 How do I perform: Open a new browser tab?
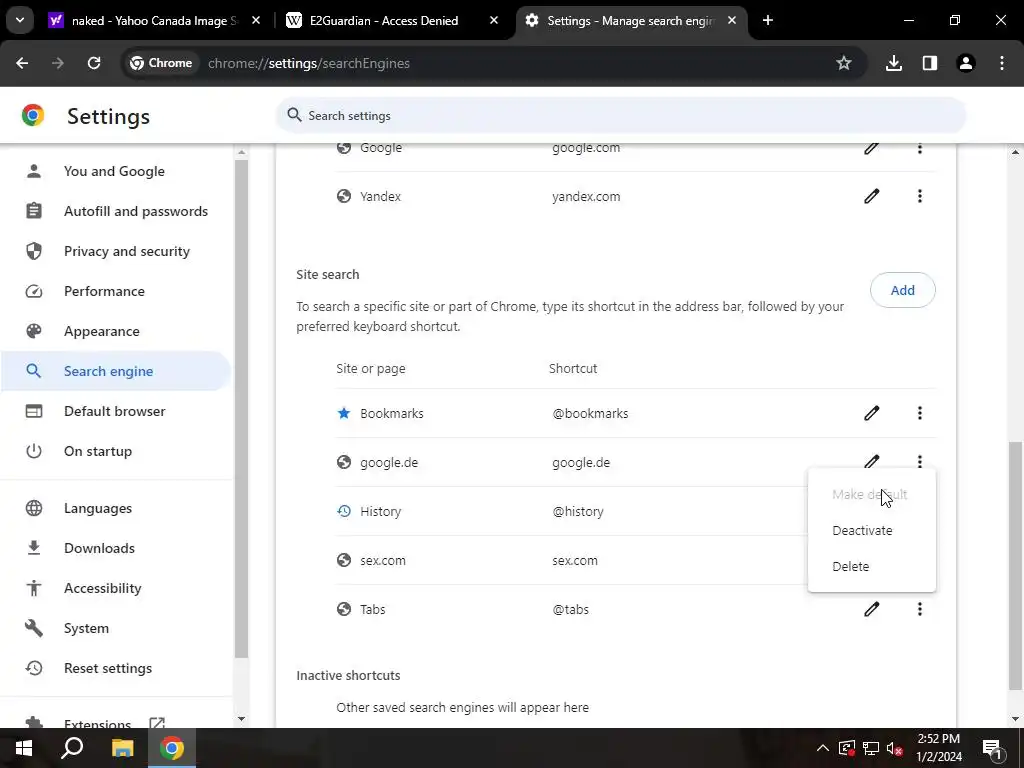768,21
